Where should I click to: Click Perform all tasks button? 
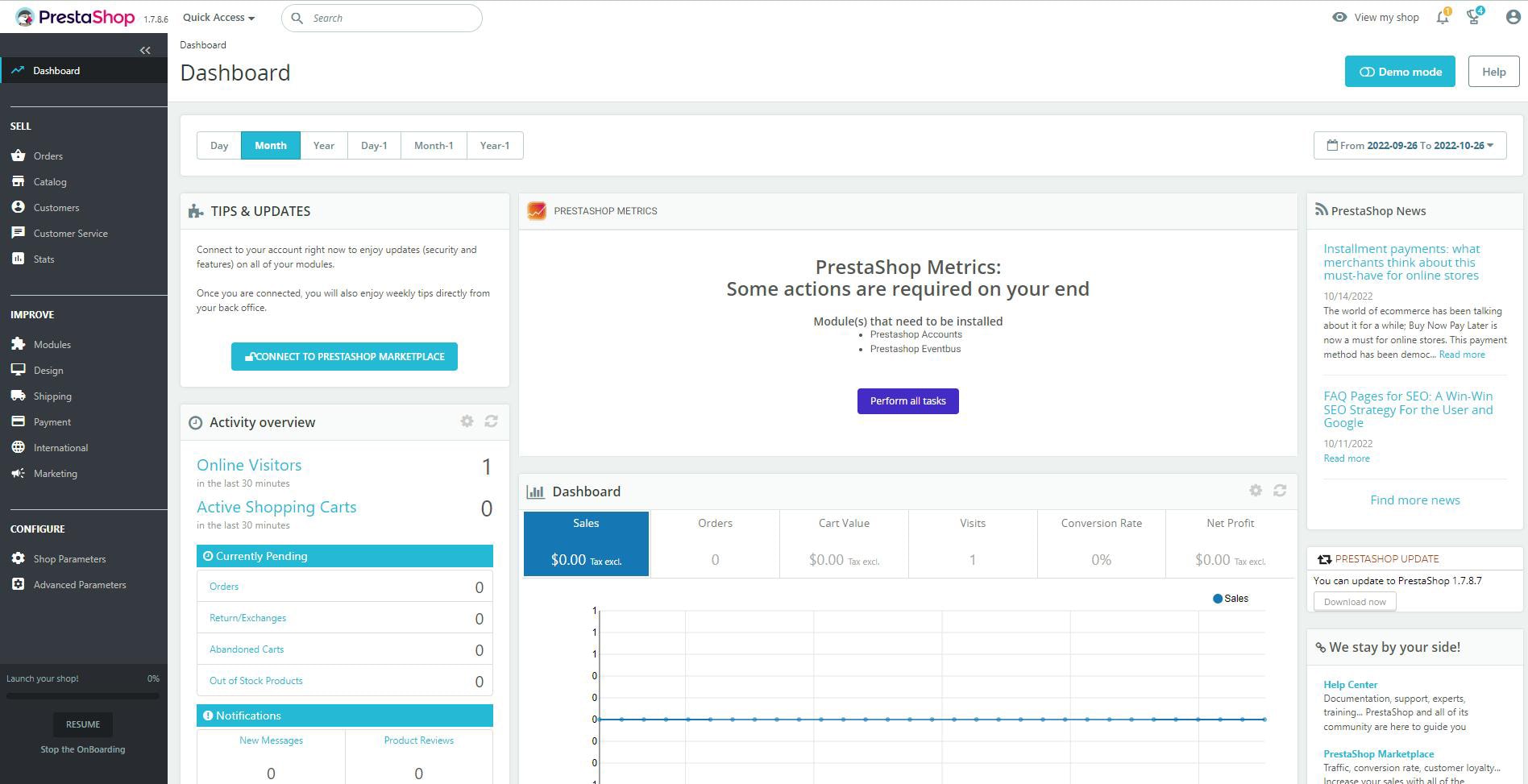907,401
